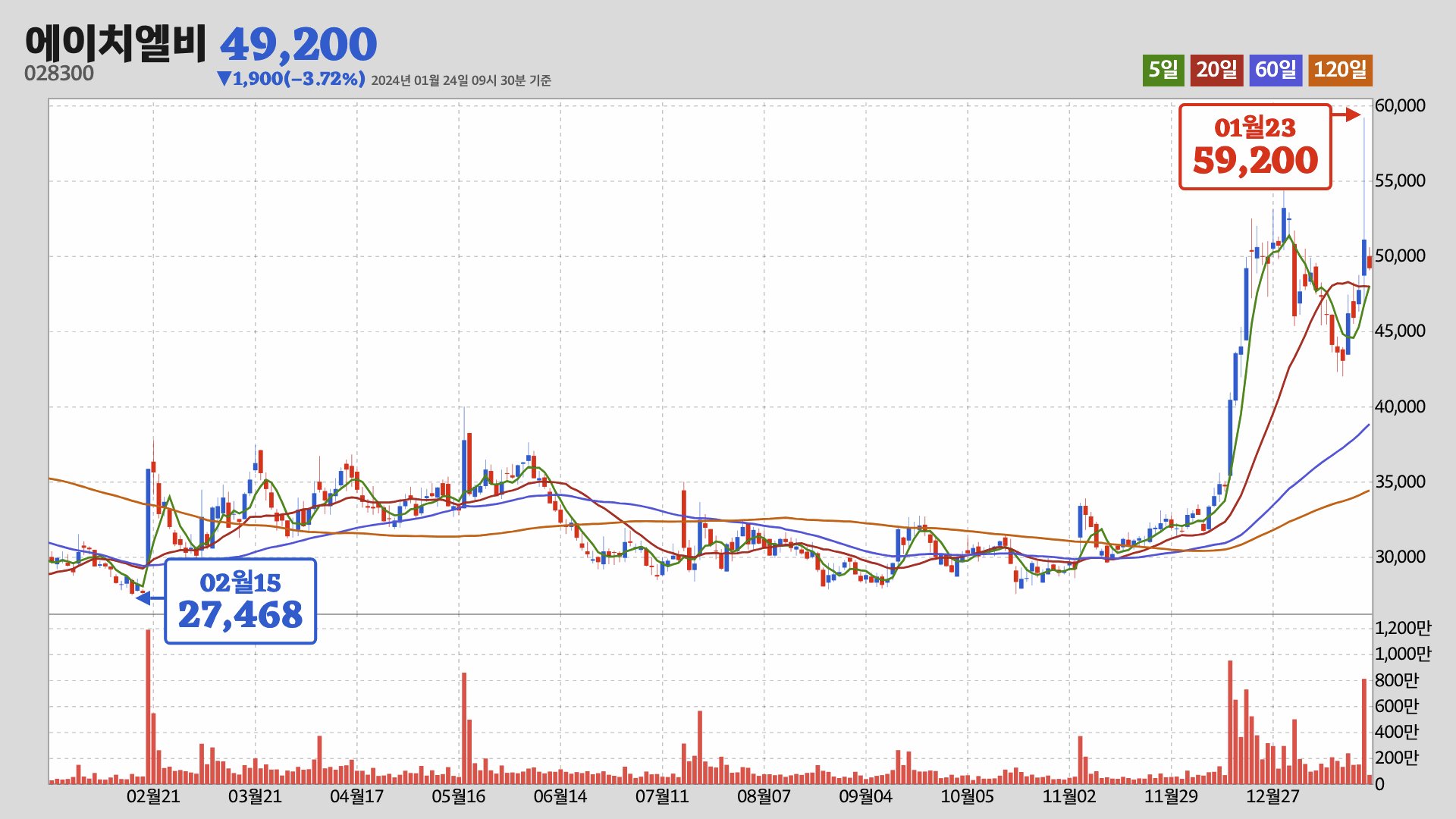This screenshot has height=819, width=1456.
Task: Click the large volume bar at the chart's right end
Action: point(1364,731)
